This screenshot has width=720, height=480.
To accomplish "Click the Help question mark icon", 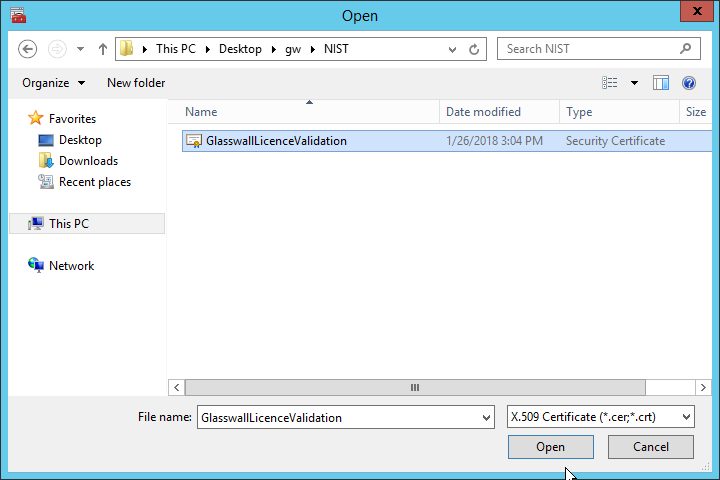I will [689, 83].
